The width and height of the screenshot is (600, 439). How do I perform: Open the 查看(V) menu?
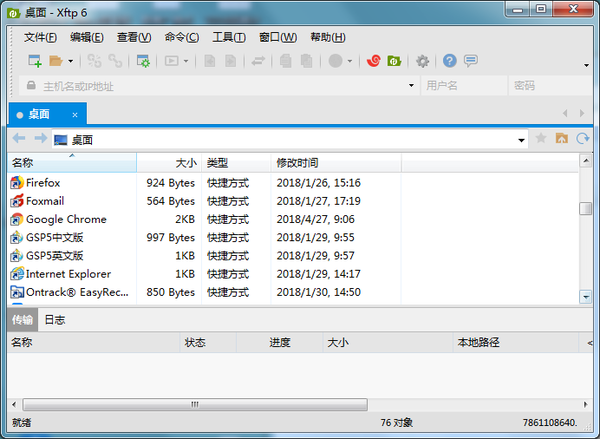coord(134,38)
